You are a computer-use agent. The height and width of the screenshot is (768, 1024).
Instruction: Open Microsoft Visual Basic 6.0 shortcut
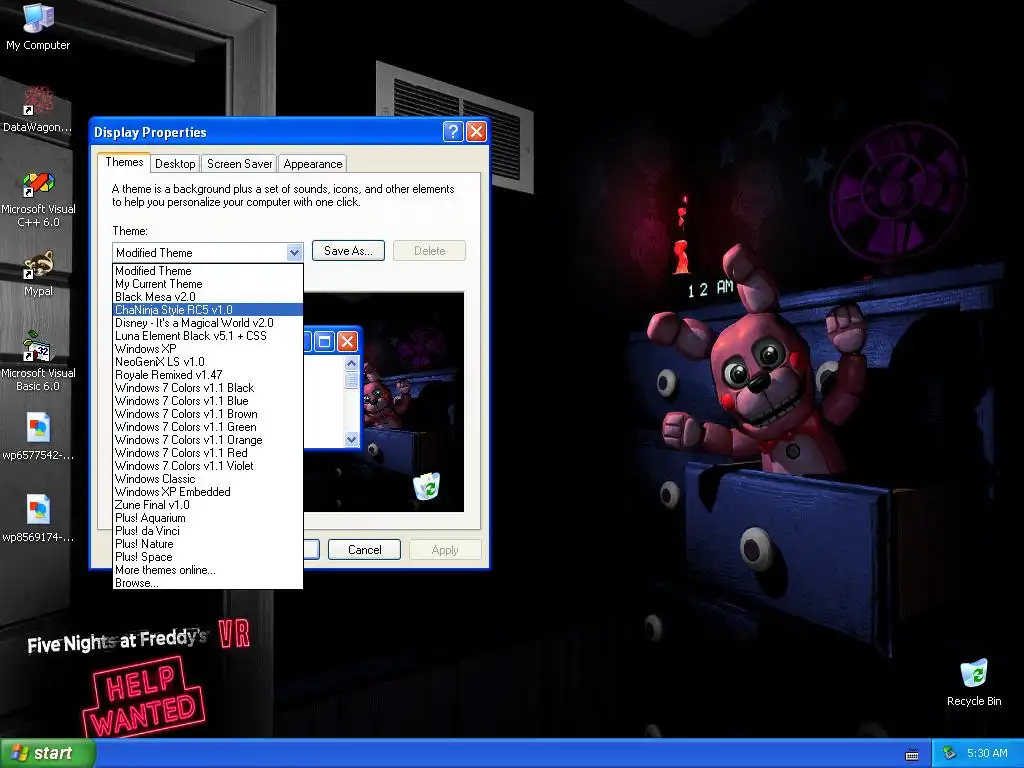38,362
